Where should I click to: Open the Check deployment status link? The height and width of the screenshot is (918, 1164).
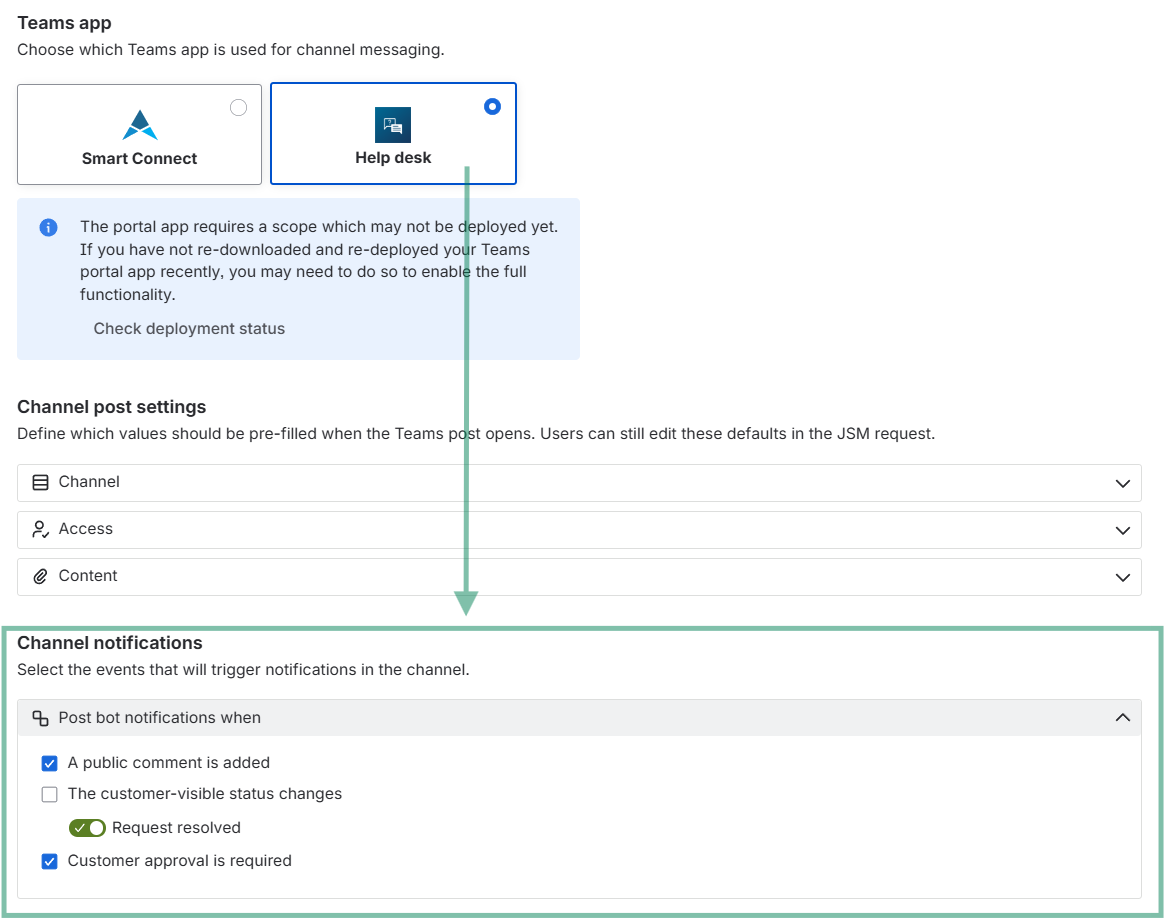[189, 329]
